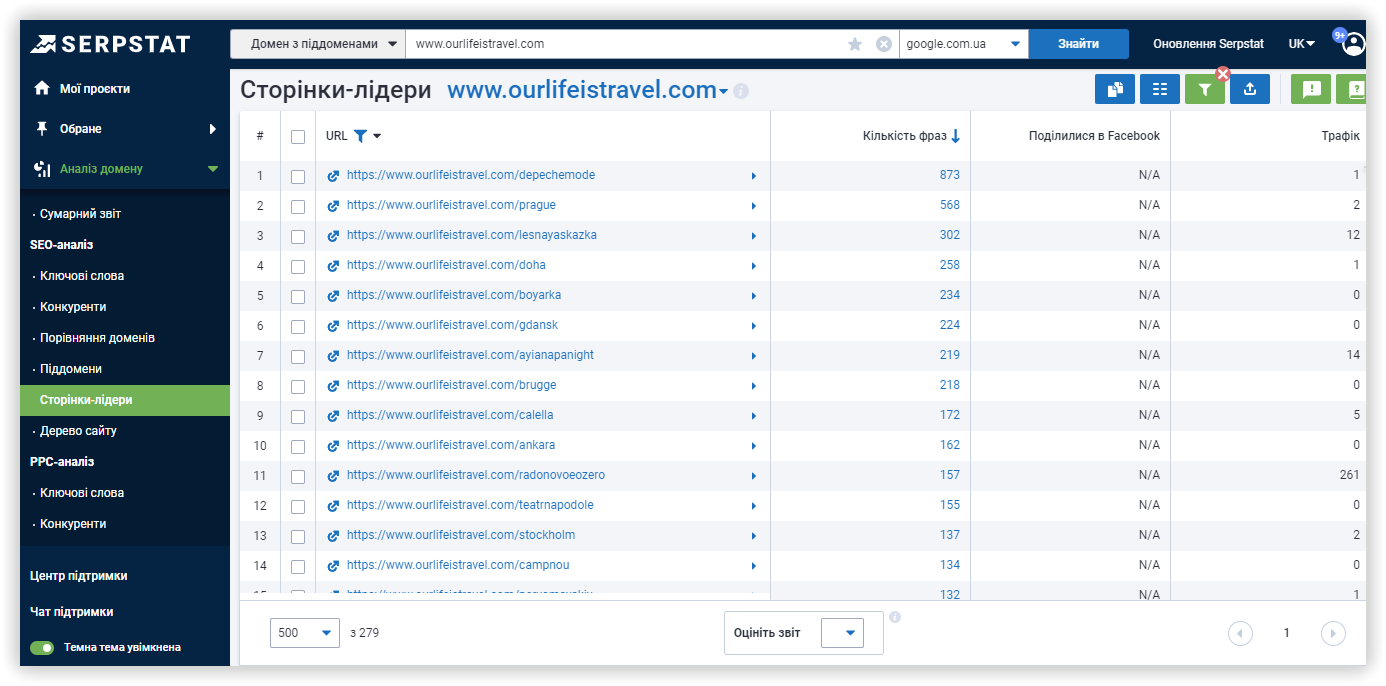Image resolution: width=1386 pixels, height=686 pixels.
Task: Open column settings toolbar icon
Action: [1160, 89]
